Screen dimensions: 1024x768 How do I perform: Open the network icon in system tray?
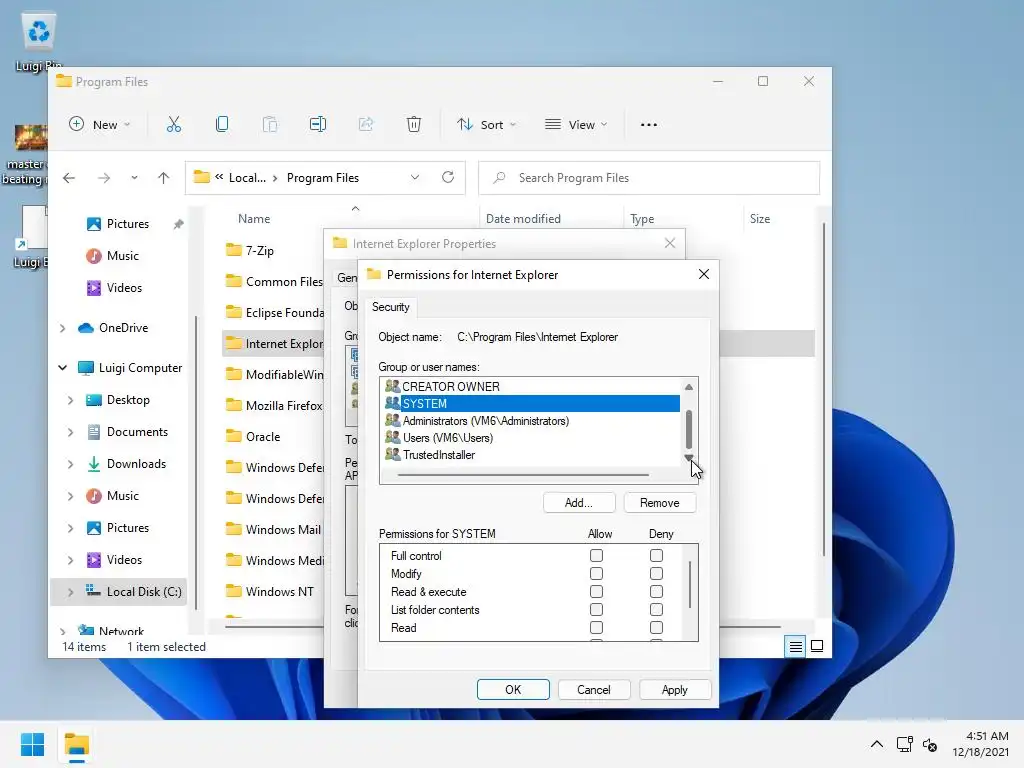904,744
